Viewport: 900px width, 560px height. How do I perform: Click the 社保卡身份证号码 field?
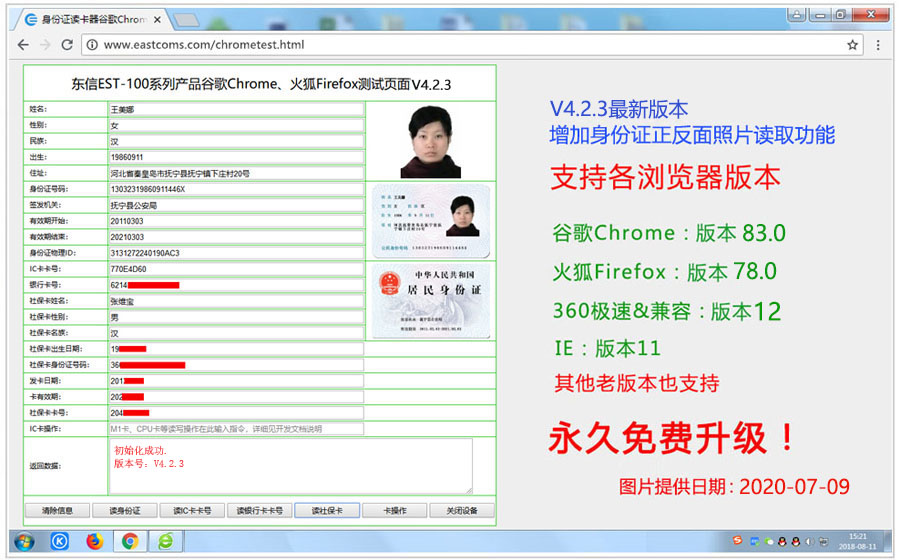[236, 365]
